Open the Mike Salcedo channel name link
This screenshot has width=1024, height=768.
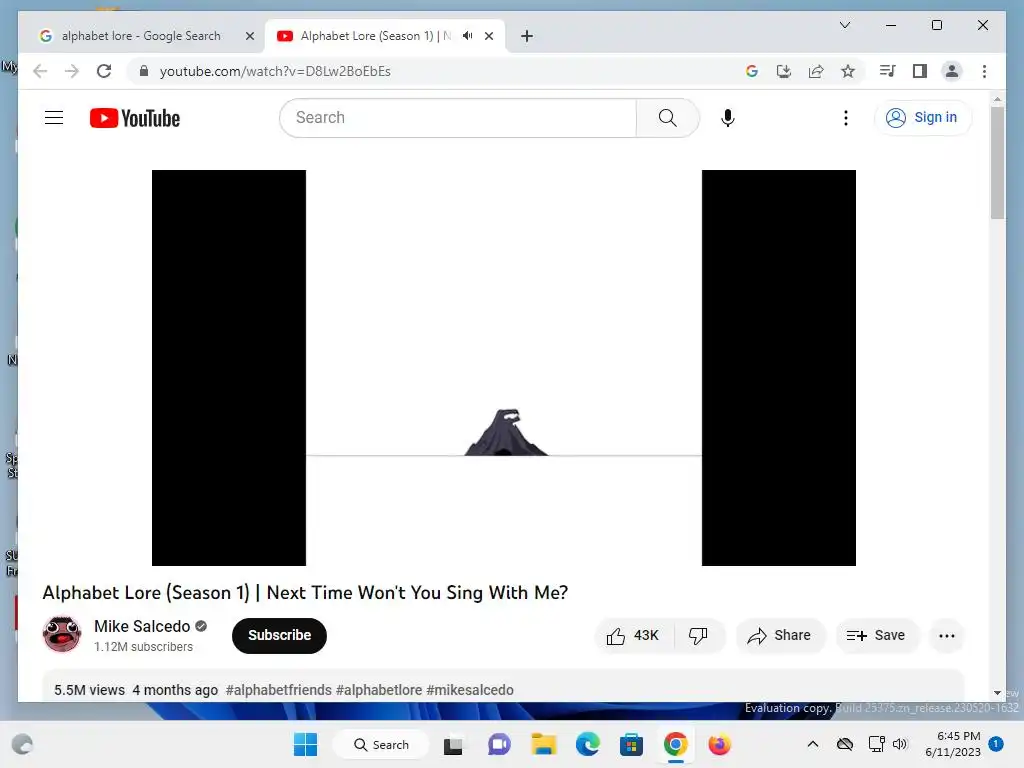142,626
